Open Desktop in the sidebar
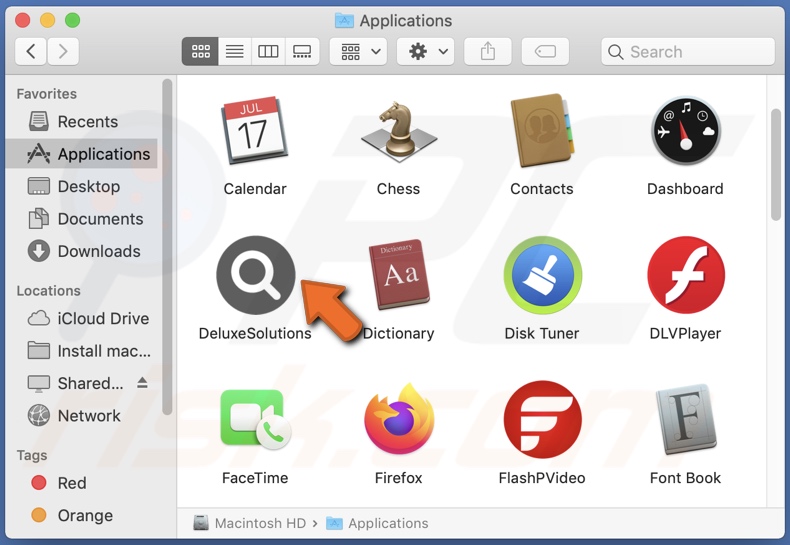790x545 pixels. 81,186
